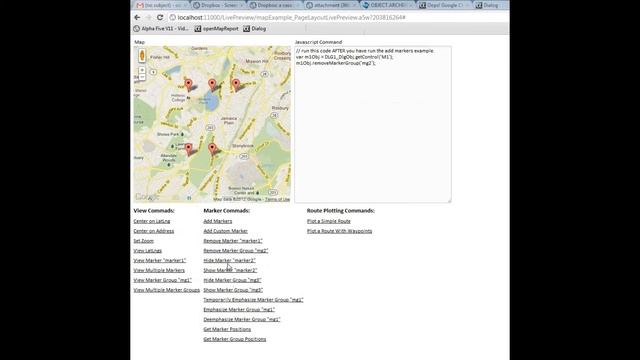
Task: Switch to the attachment tab
Action: pos(330,5)
